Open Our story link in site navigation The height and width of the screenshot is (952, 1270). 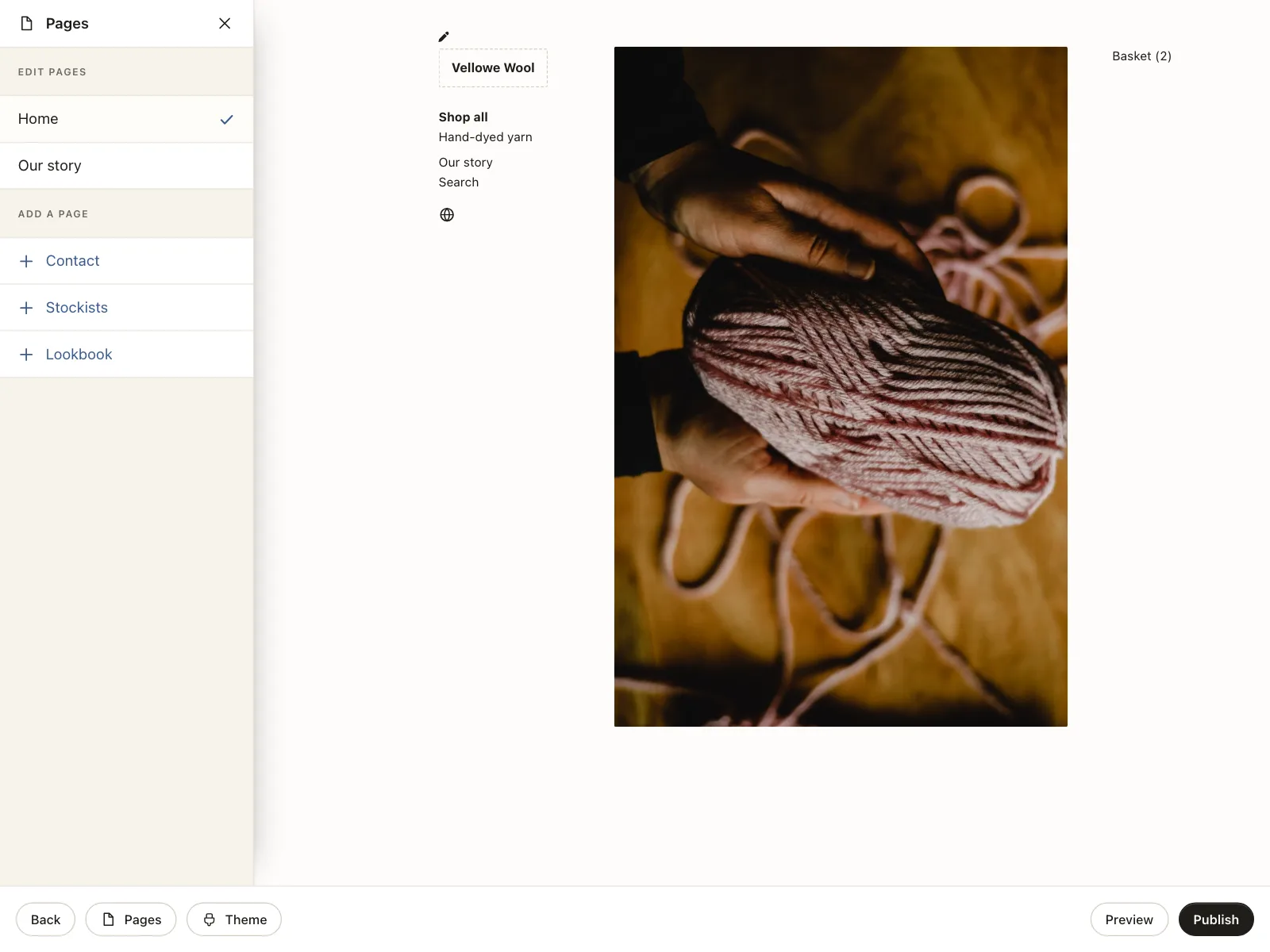click(466, 163)
